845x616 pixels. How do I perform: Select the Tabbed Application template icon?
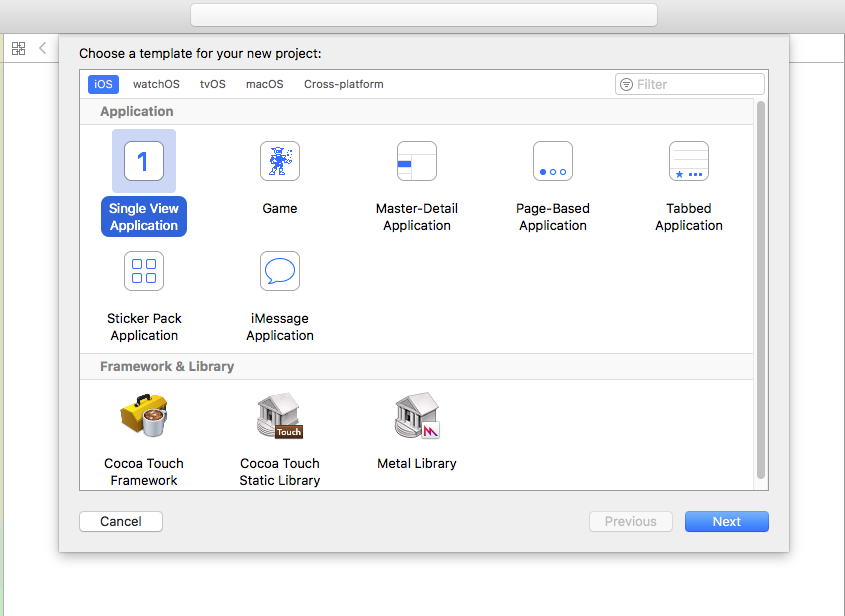689,161
